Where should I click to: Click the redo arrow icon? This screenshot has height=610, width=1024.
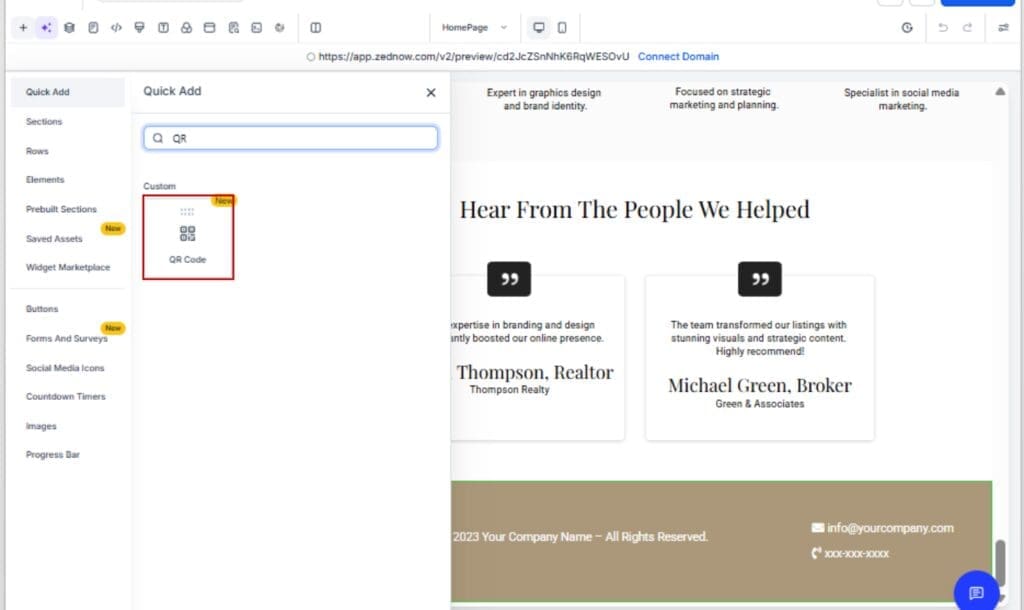tap(967, 28)
